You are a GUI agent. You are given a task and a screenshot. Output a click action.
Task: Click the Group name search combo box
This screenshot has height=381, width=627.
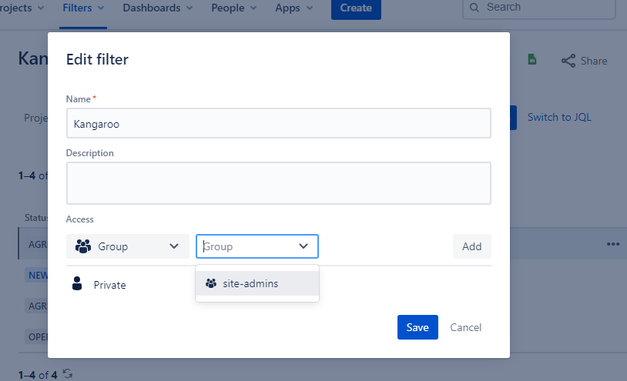point(257,246)
